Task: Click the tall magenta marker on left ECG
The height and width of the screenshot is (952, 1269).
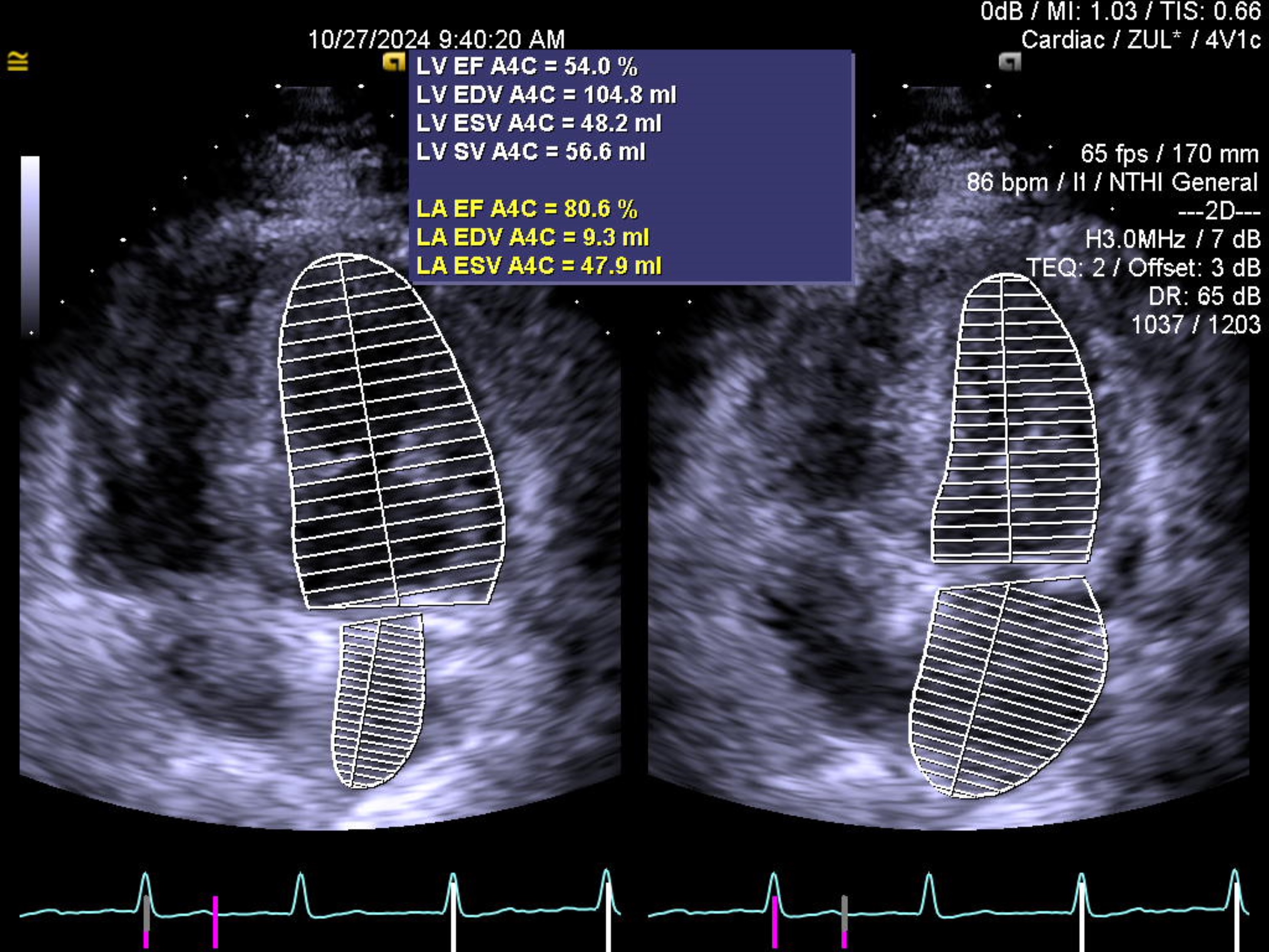Action: tap(215, 922)
